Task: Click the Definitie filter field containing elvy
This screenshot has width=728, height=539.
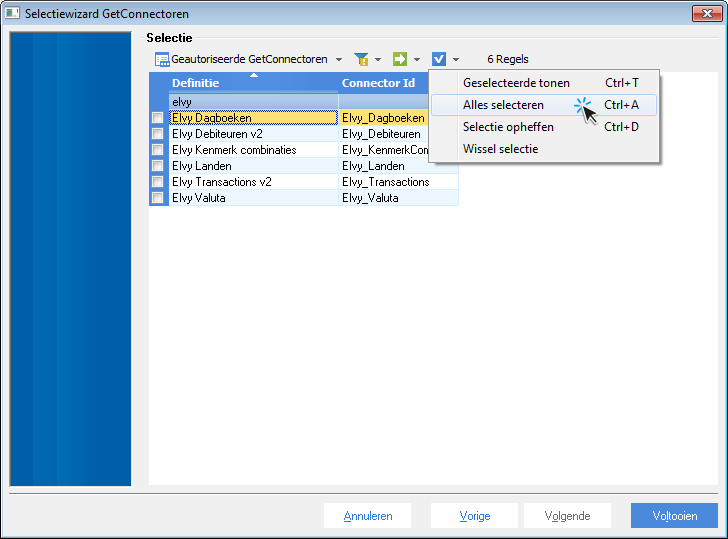Action: pos(252,101)
